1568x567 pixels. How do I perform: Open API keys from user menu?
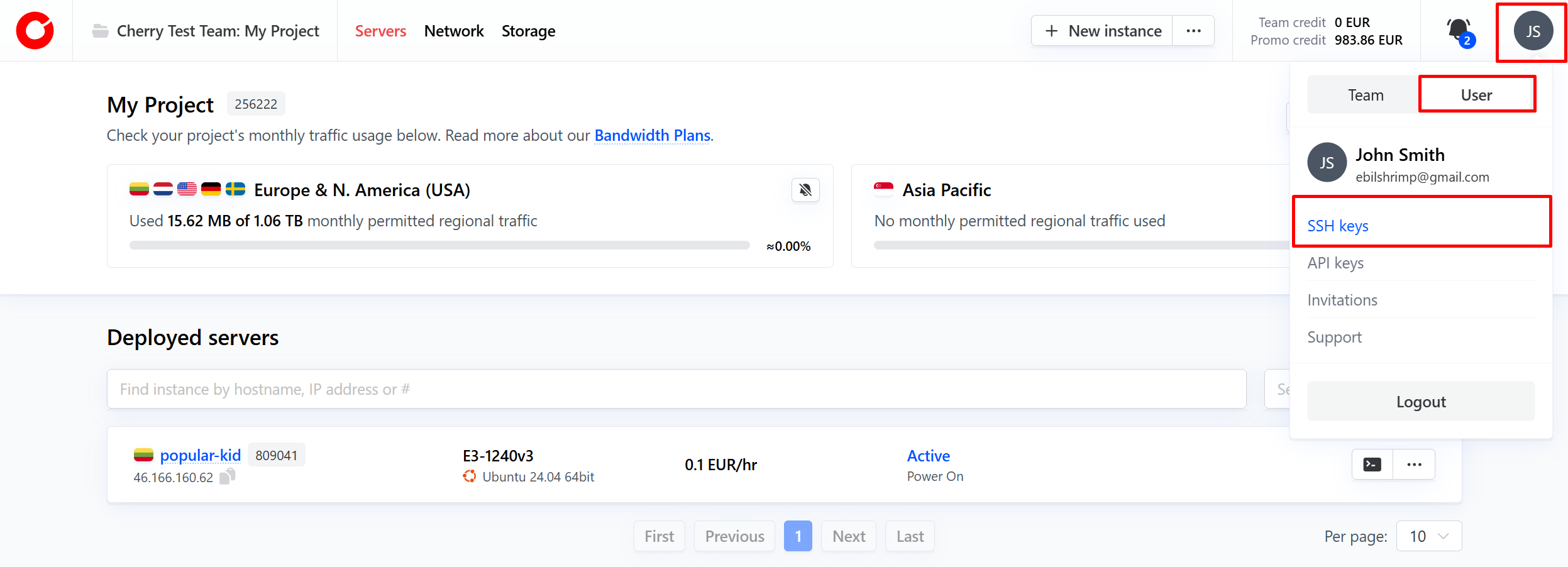1335,263
